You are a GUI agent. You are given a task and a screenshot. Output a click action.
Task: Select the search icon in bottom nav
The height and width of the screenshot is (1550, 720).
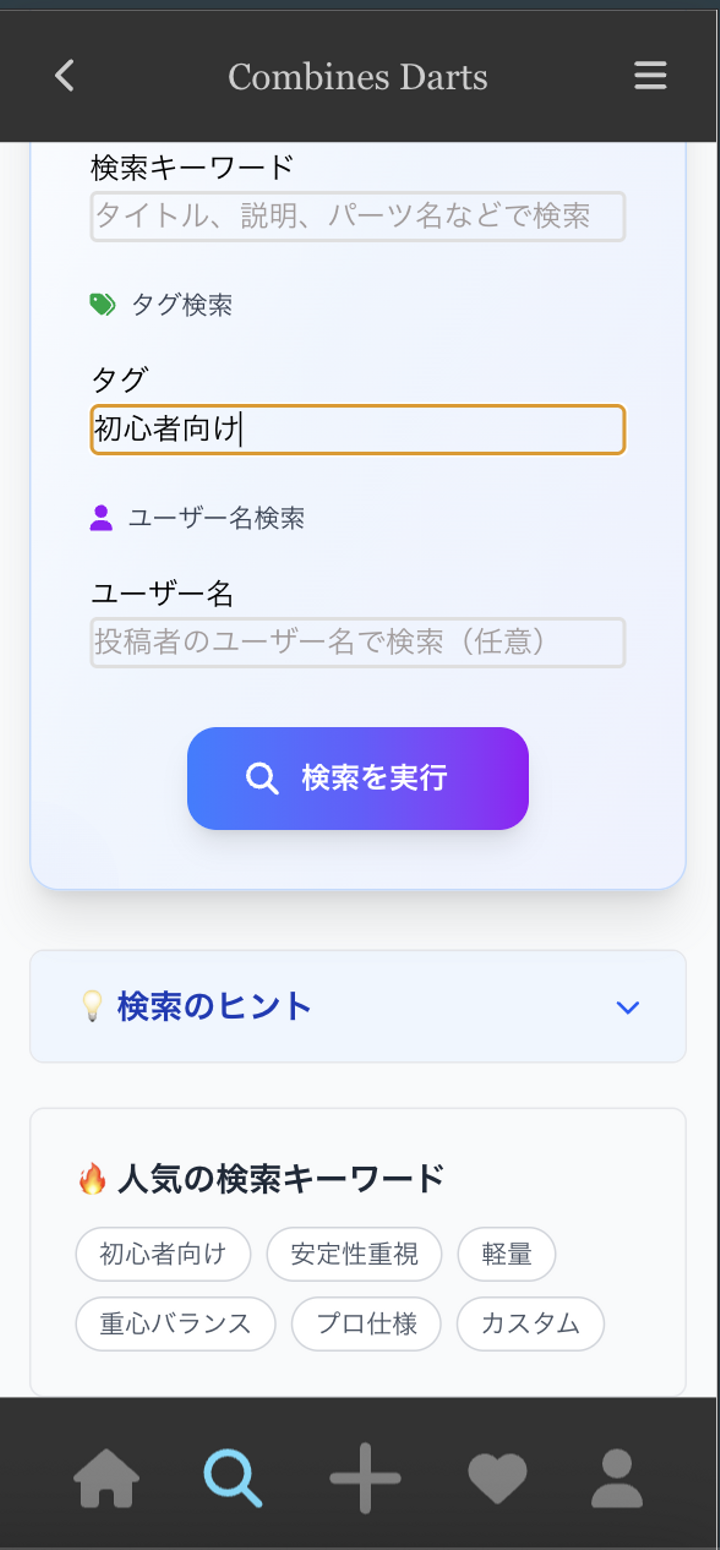pyautogui.click(x=233, y=1478)
